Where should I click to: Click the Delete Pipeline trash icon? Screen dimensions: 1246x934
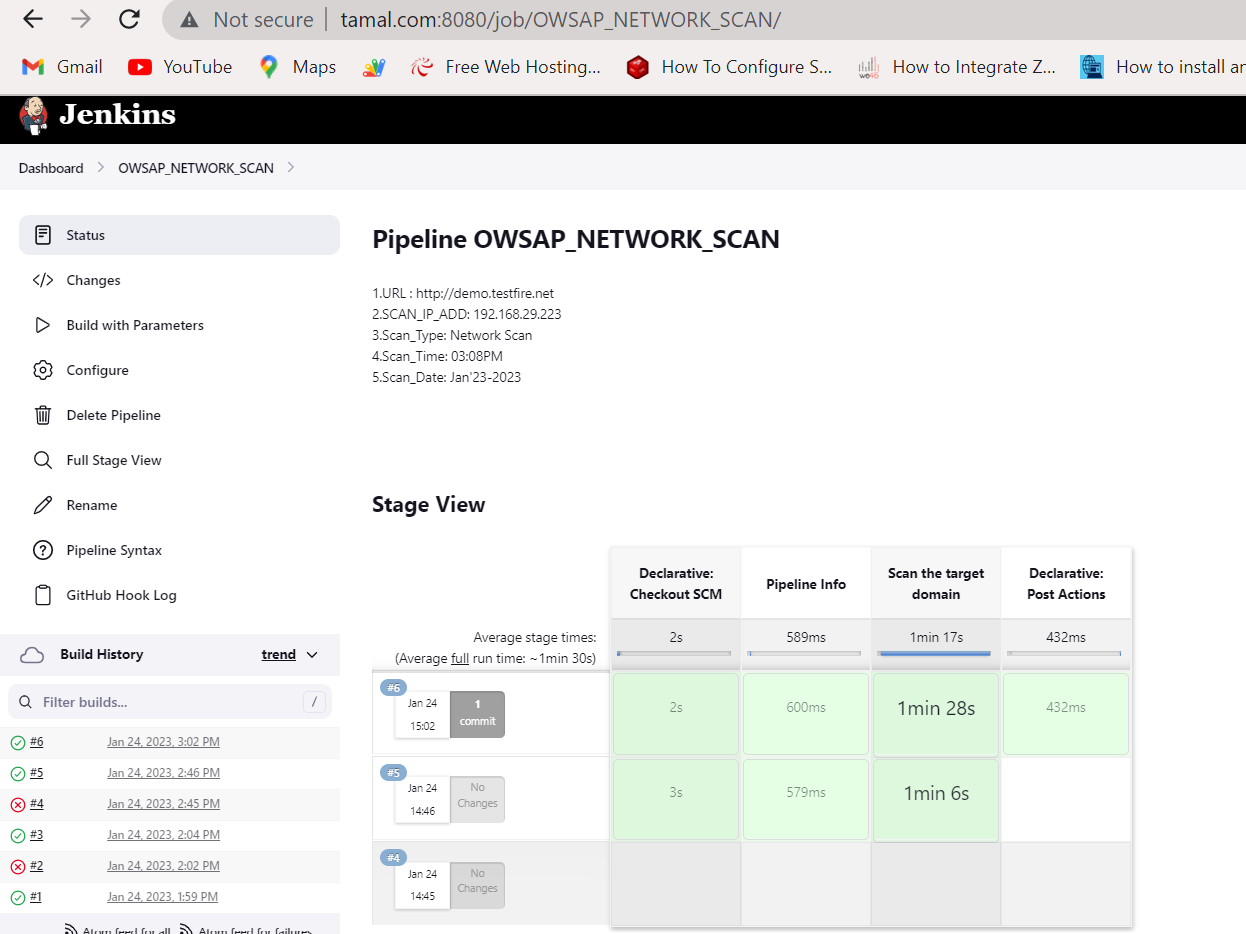pyautogui.click(x=42, y=415)
